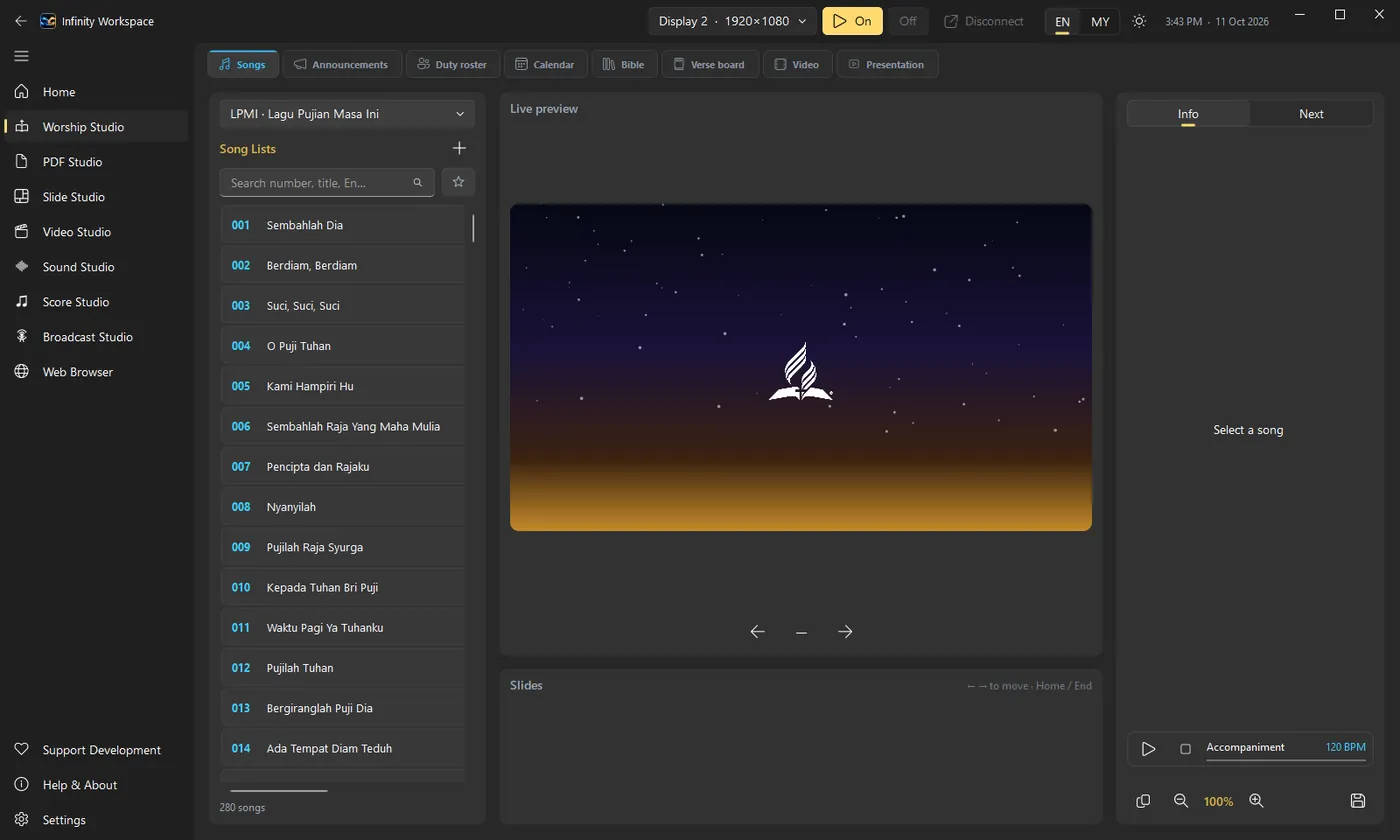The height and width of the screenshot is (840, 1400).
Task: Open Help & About in the sidebar
Action: coord(96,785)
